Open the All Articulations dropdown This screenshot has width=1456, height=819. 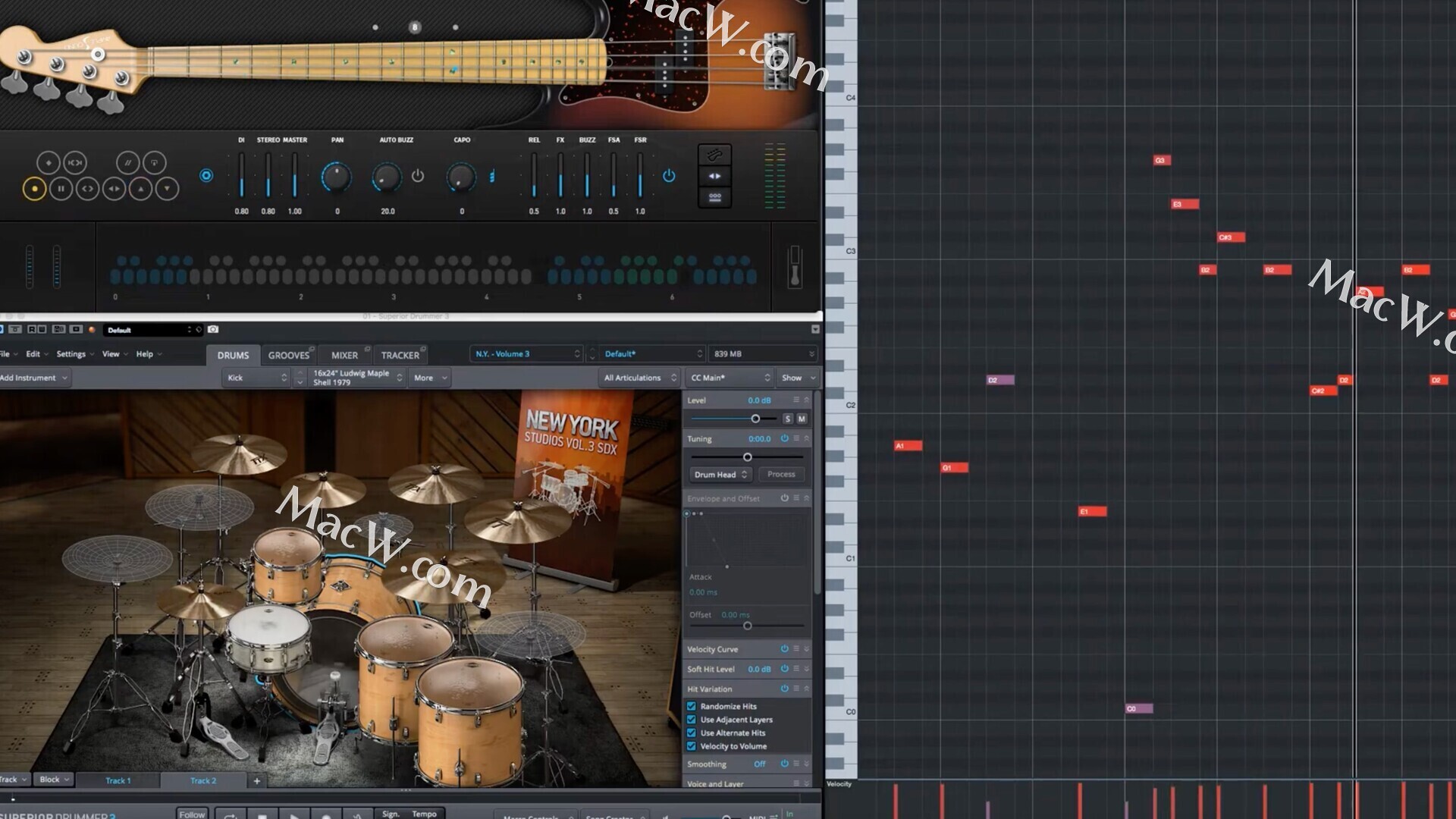(639, 378)
